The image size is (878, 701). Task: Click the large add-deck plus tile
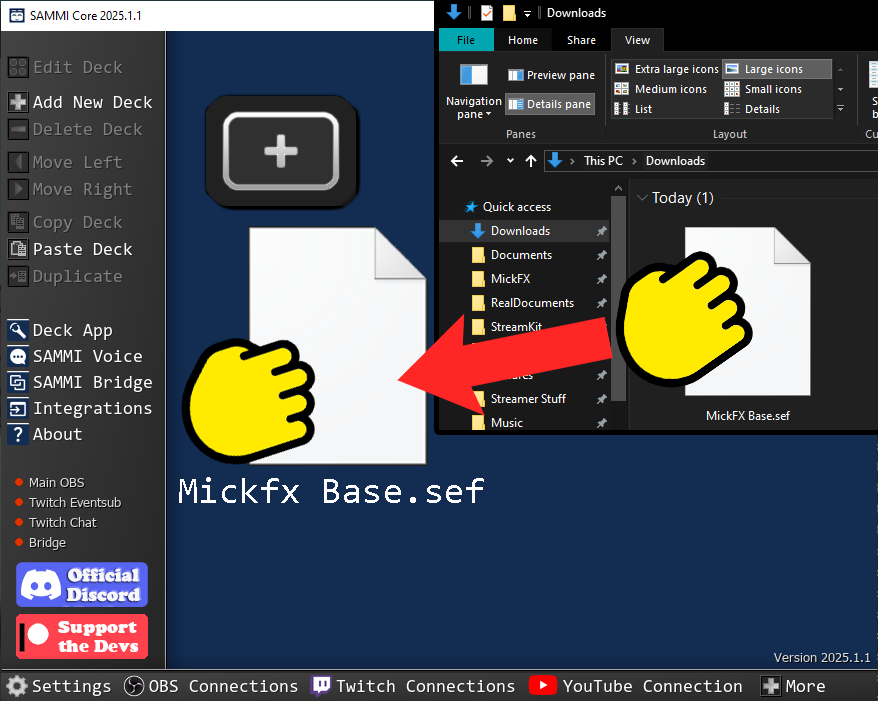click(x=281, y=151)
